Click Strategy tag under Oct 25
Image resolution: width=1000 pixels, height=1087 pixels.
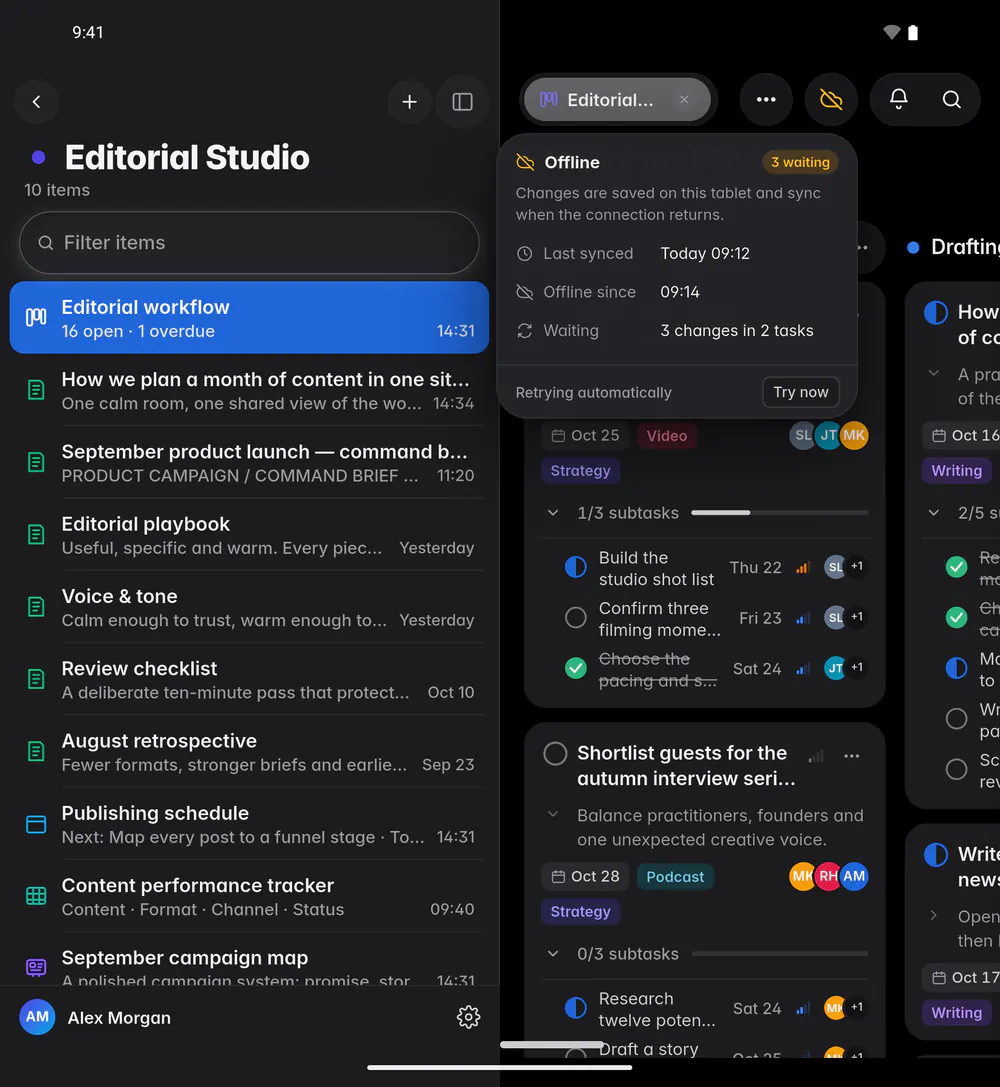click(580, 471)
